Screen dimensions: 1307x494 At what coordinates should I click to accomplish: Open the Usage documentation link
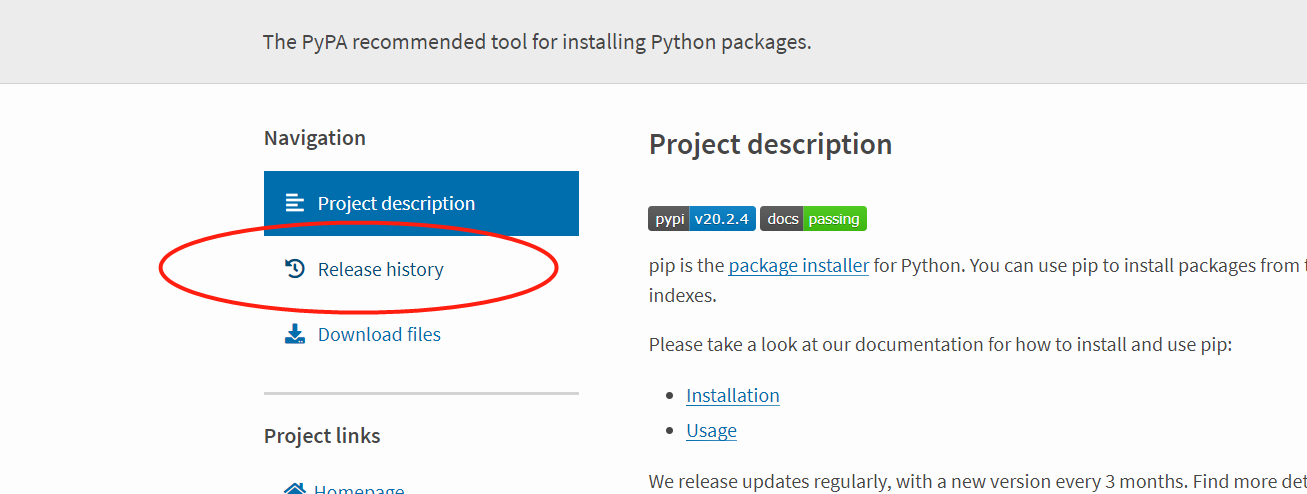(x=711, y=431)
